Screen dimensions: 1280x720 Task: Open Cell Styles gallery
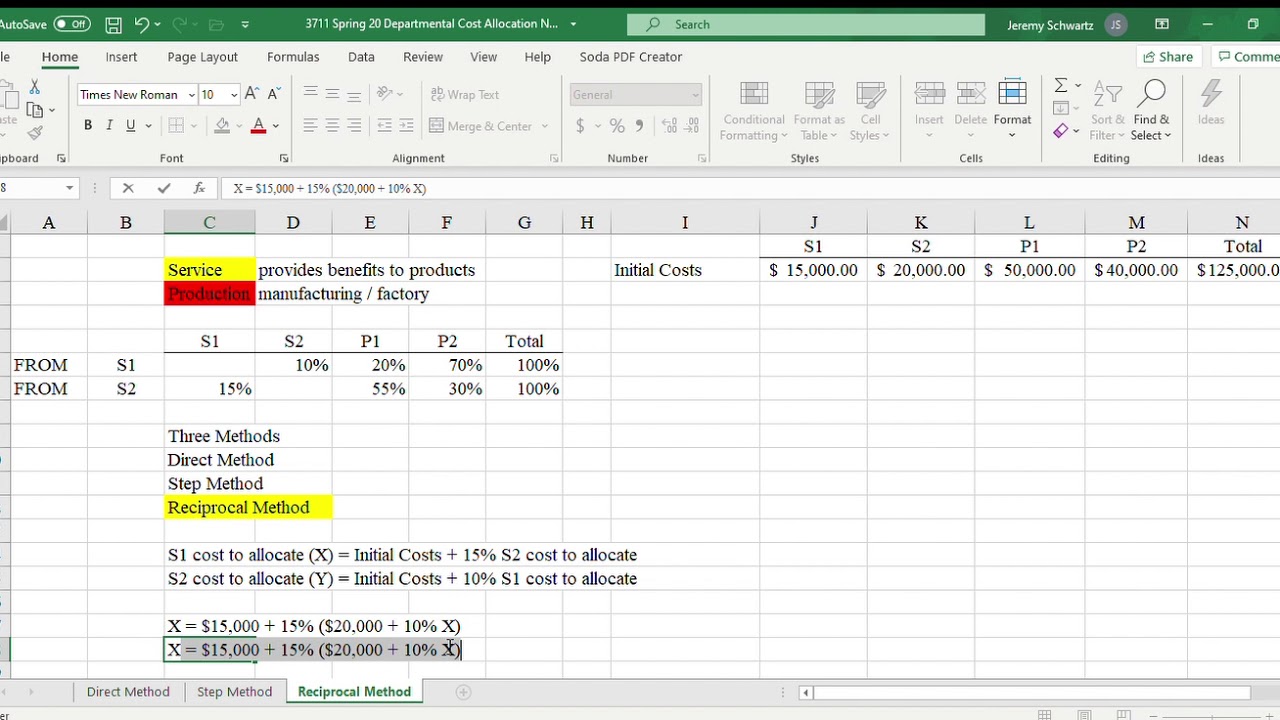870,112
